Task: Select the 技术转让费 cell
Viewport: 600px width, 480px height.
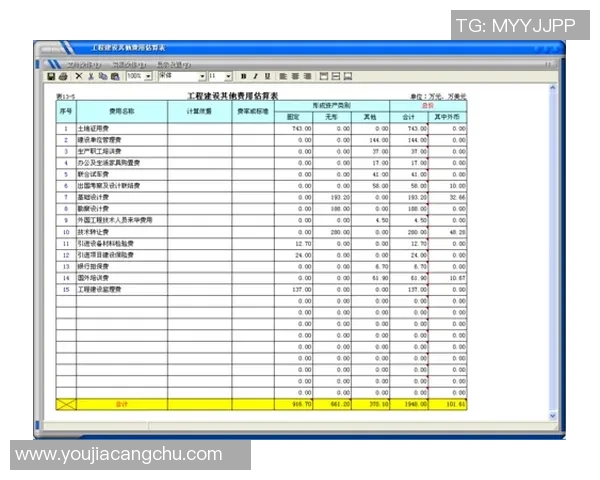Action: pyautogui.click(x=122, y=232)
